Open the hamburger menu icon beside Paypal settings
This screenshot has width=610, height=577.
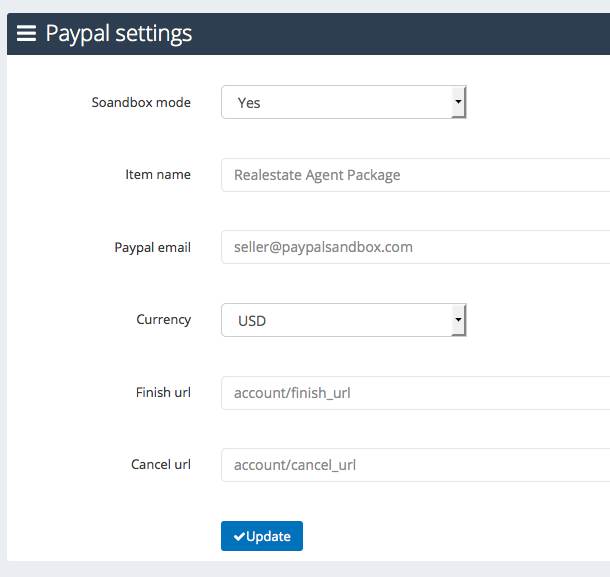[26, 33]
